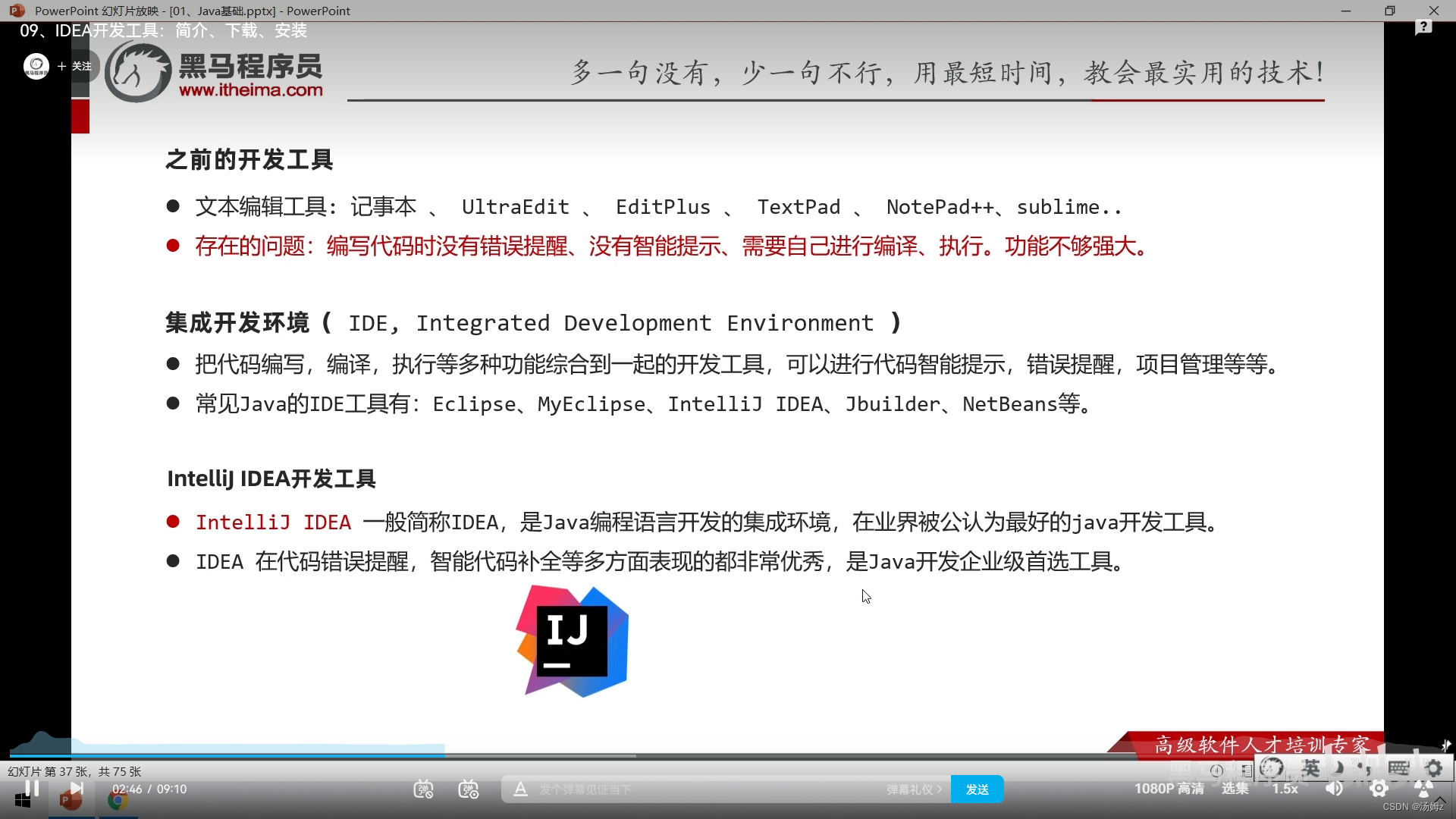Screen dimensions: 1456x819
Task: Open the danmaku settings icon
Action: pos(469,789)
